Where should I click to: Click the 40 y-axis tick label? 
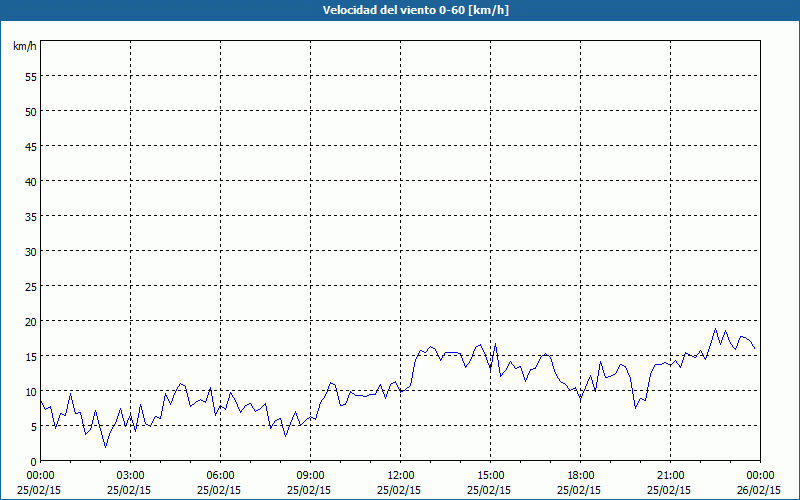click(30, 181)
